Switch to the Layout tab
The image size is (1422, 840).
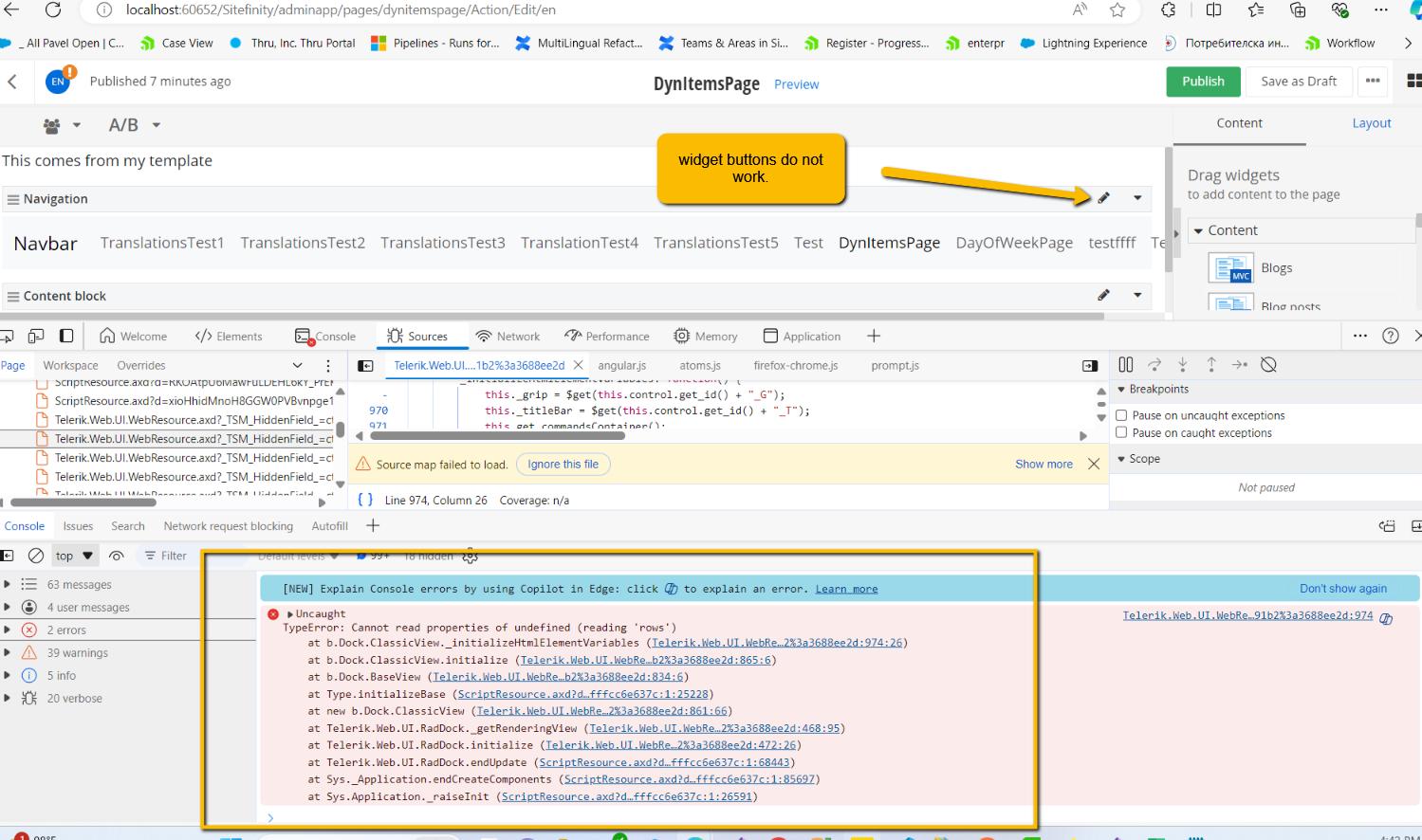1372,123
